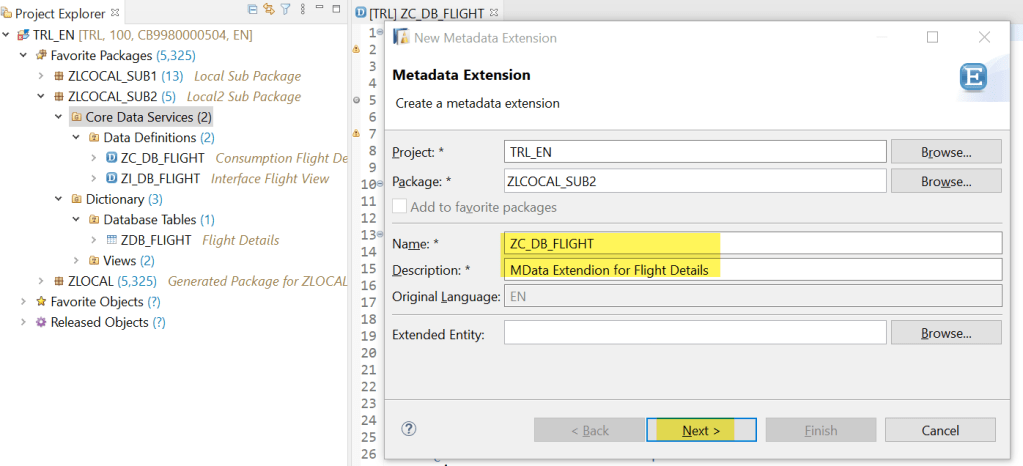Expand the Views folder under Dictionary
The image size is (1023, 466).
(77, 260)
